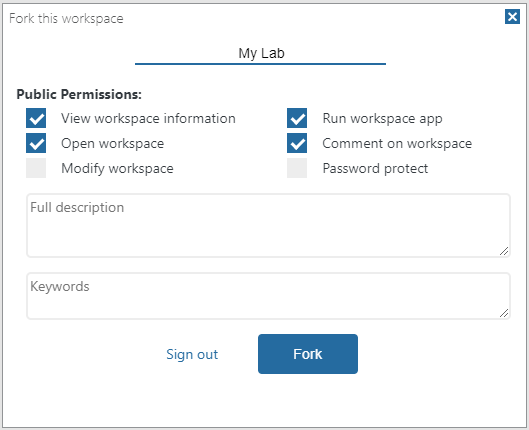The image size is (529, 430).
Task: Enable the Password protect checkbox
Action: (297, 168)
